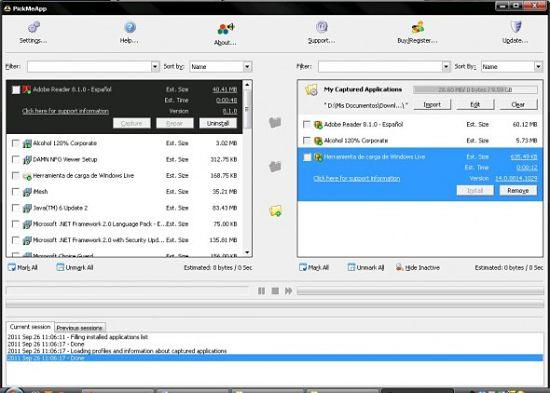Click the DAMN NFO Viewer Setup icon
Screen dimensions: 550x393
click(x=27, y=160)
